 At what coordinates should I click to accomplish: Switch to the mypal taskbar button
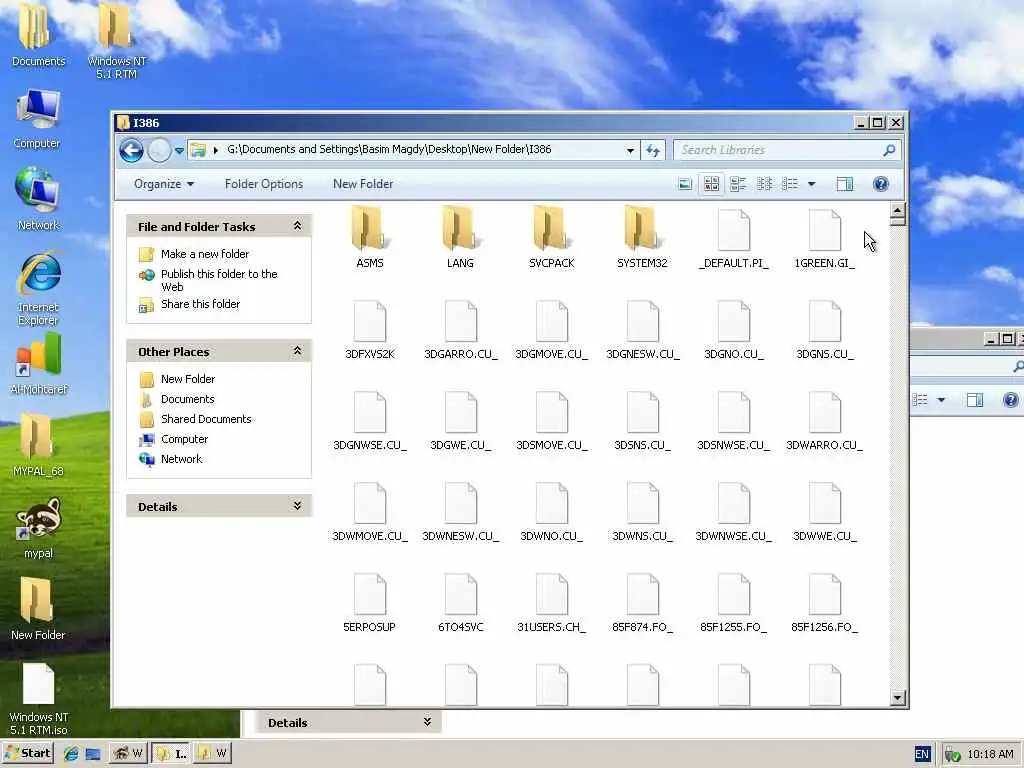(x=128, y=753)
